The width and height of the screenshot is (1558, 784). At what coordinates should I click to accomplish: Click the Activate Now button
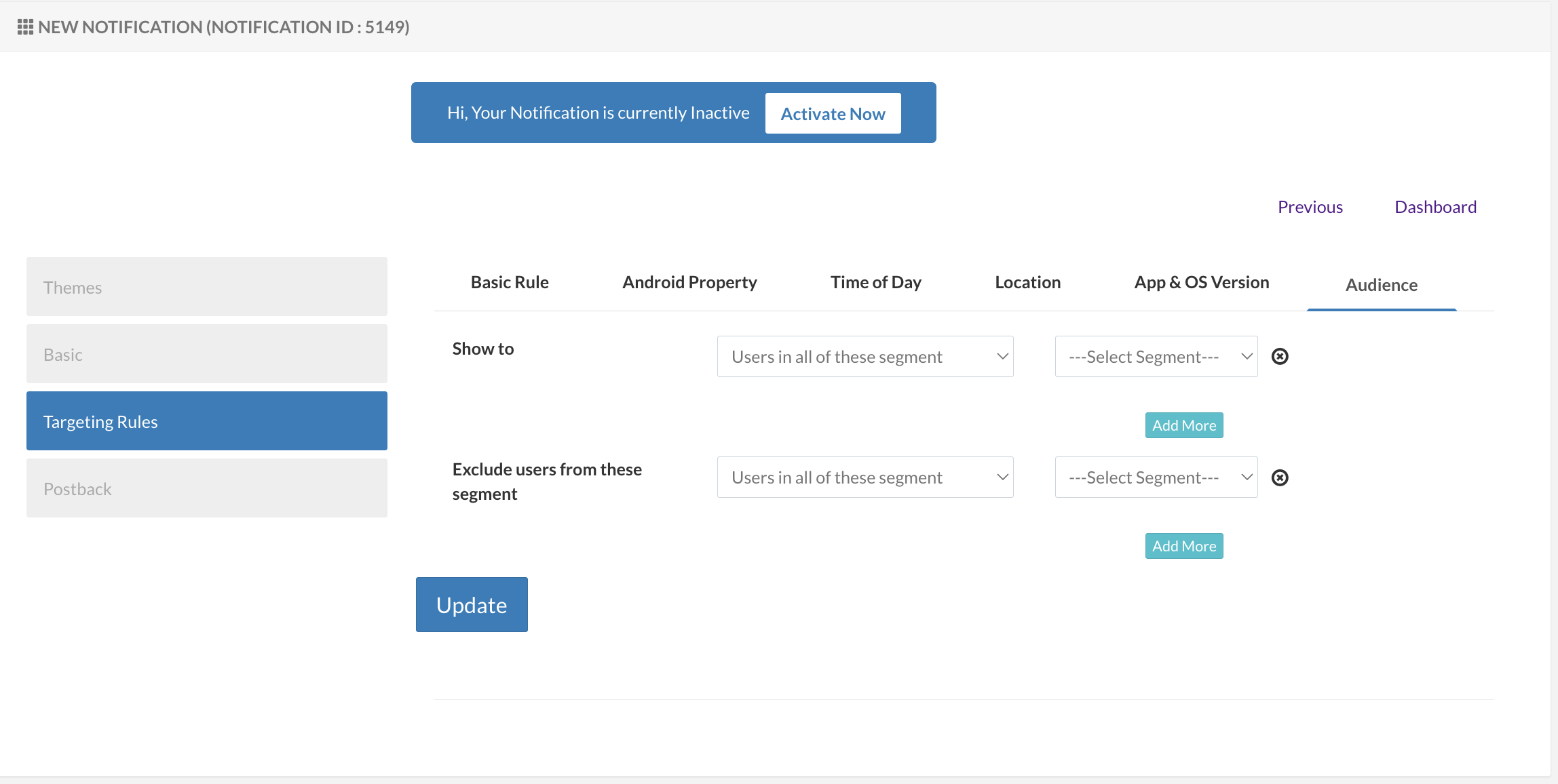click(833, 114)
